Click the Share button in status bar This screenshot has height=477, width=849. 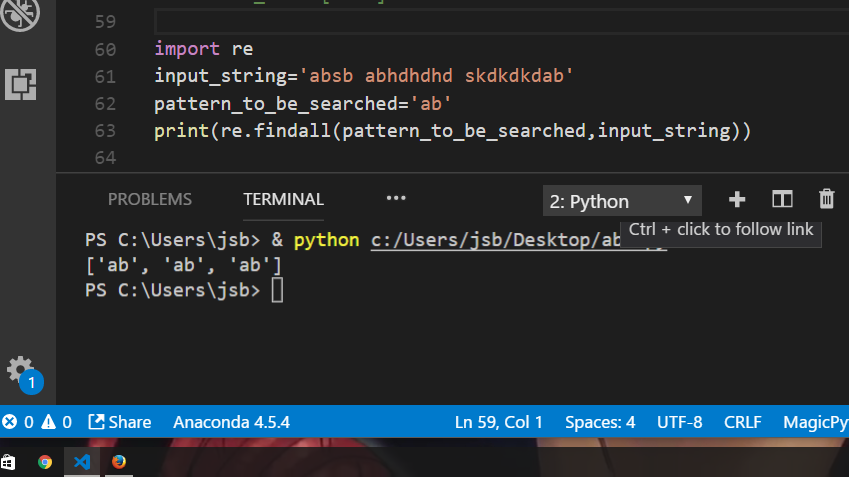(x=120, y=422)
